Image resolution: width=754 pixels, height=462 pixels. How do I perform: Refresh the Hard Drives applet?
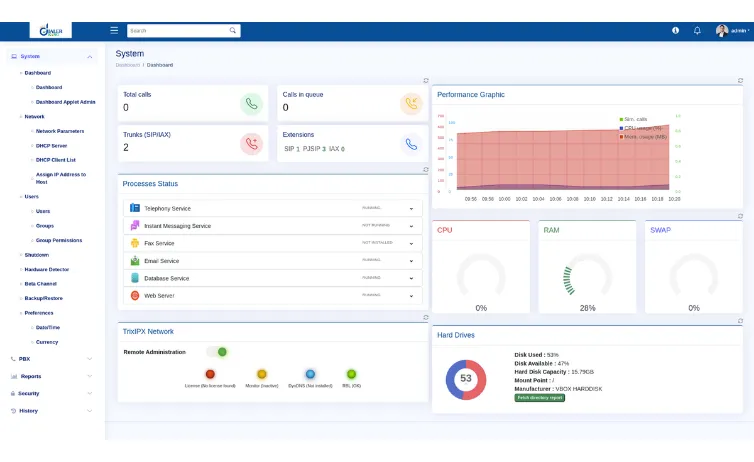741,321
